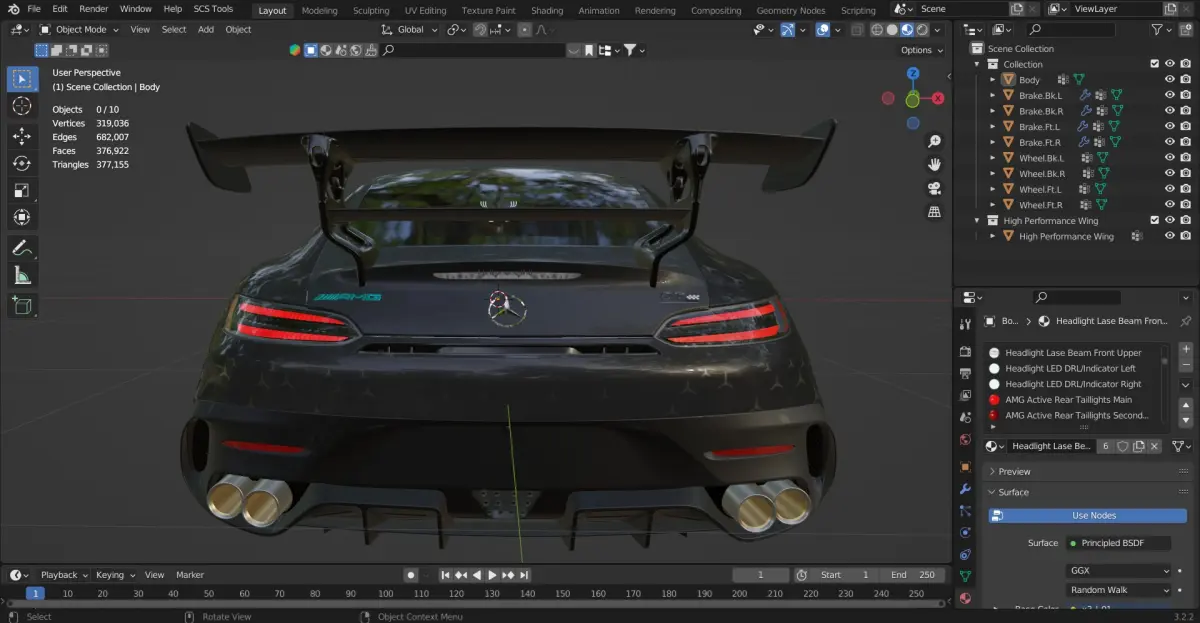Switch to the Geometry Nodes workspace tab
The height and width of the screenshot is (623, 1200).
pos(791,10)
